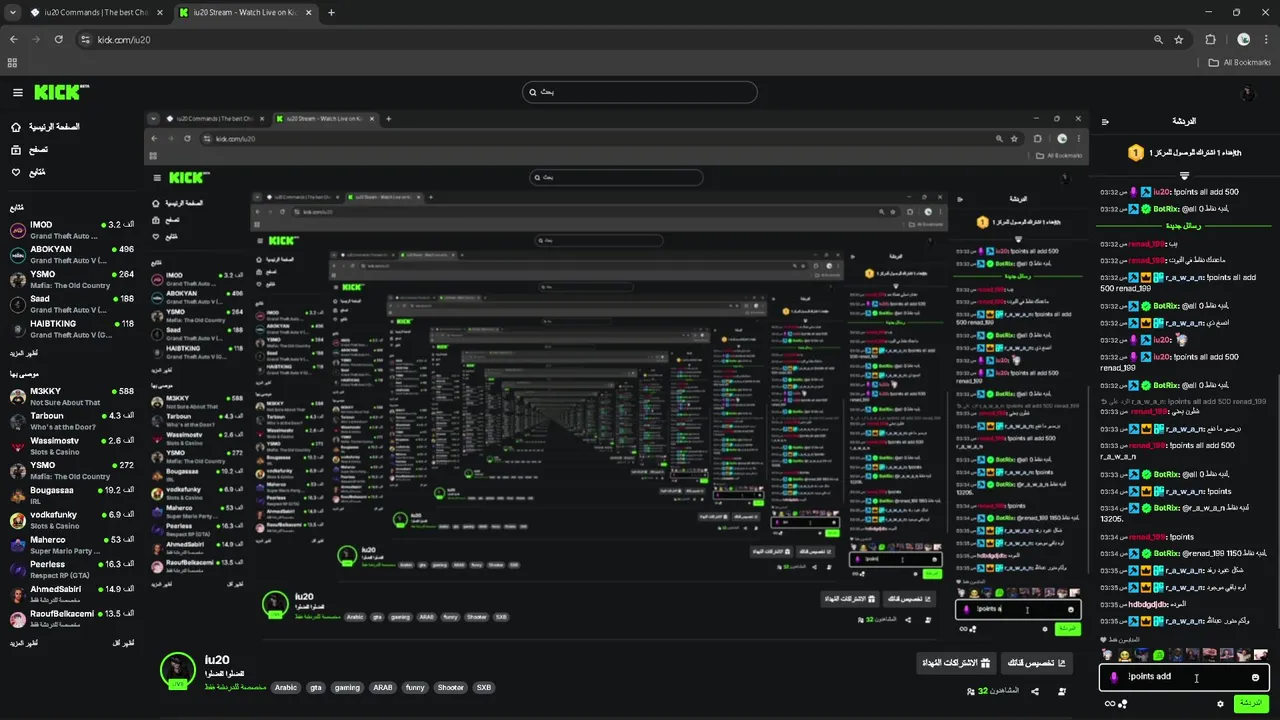Click the share icon under stream
This screenshot has height=720, width=1280.
tap(1035, 691)
